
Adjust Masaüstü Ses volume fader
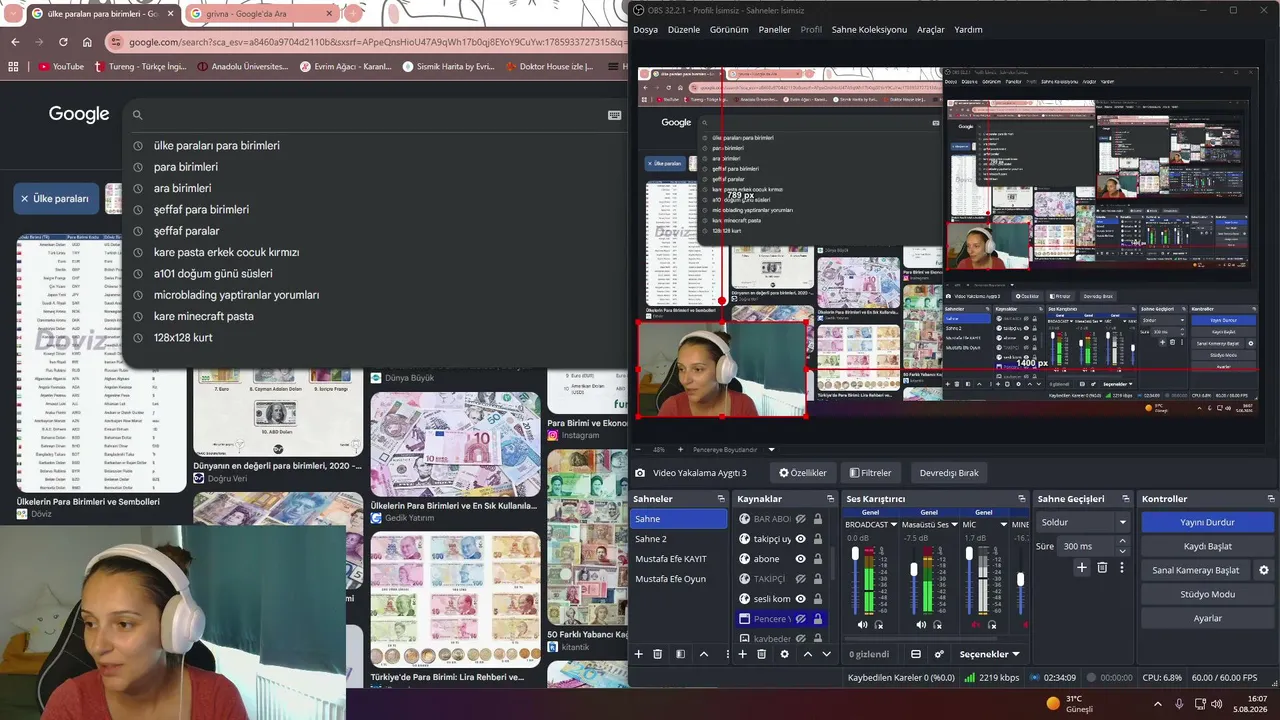click(914, 569)
